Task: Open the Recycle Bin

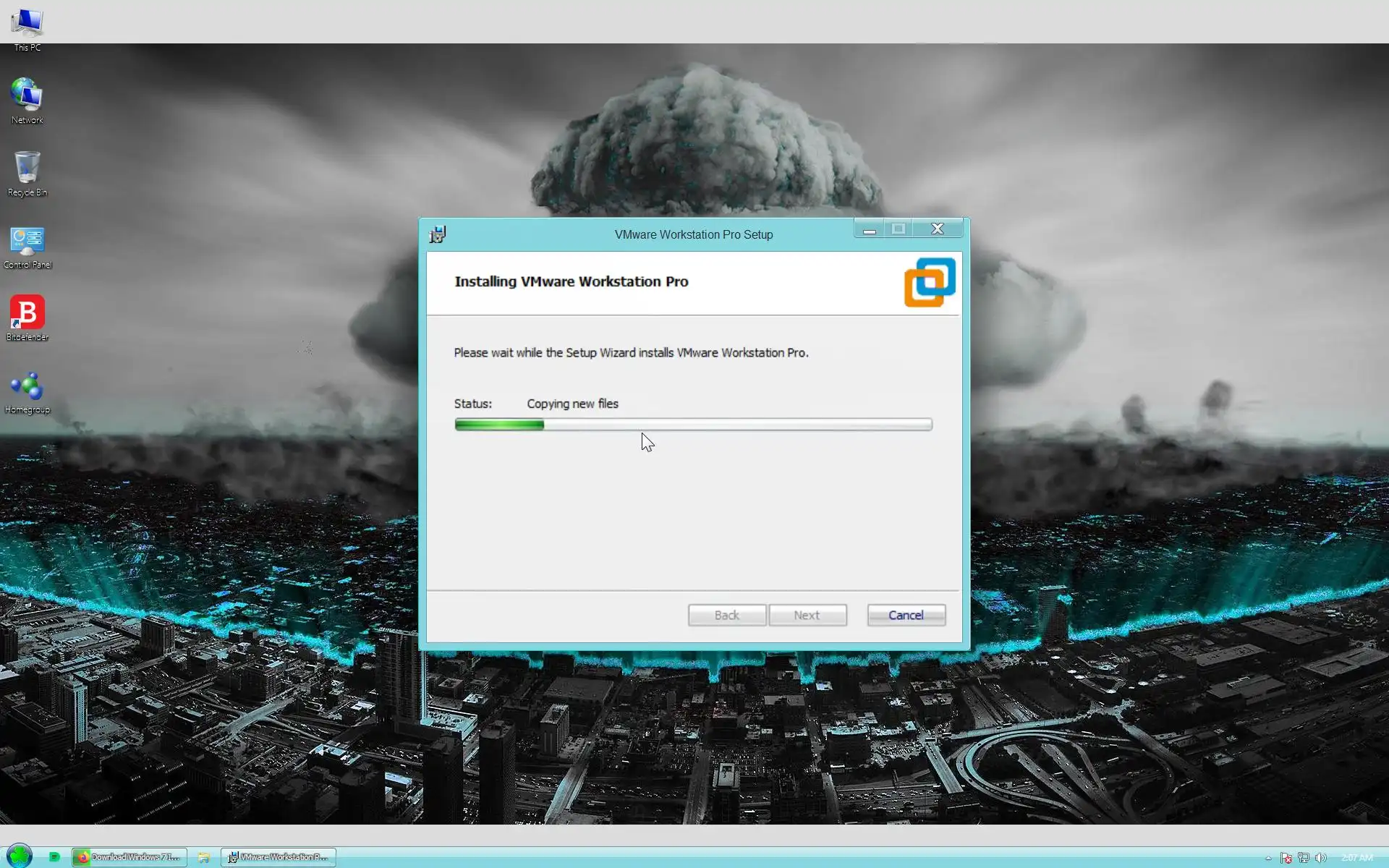Action: (x=27, y=169)
